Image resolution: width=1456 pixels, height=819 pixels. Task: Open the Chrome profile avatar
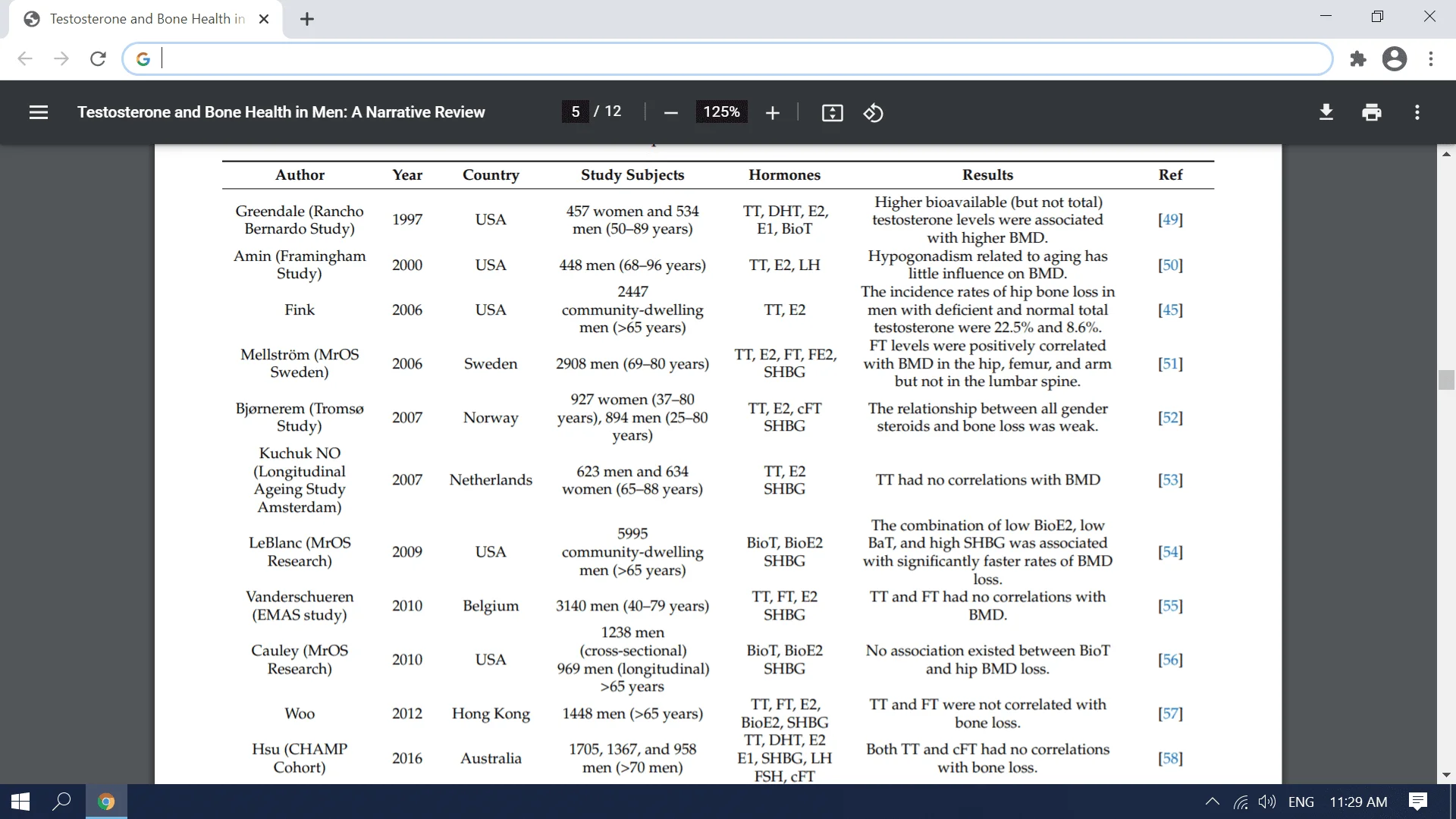tap(1395, 58)
